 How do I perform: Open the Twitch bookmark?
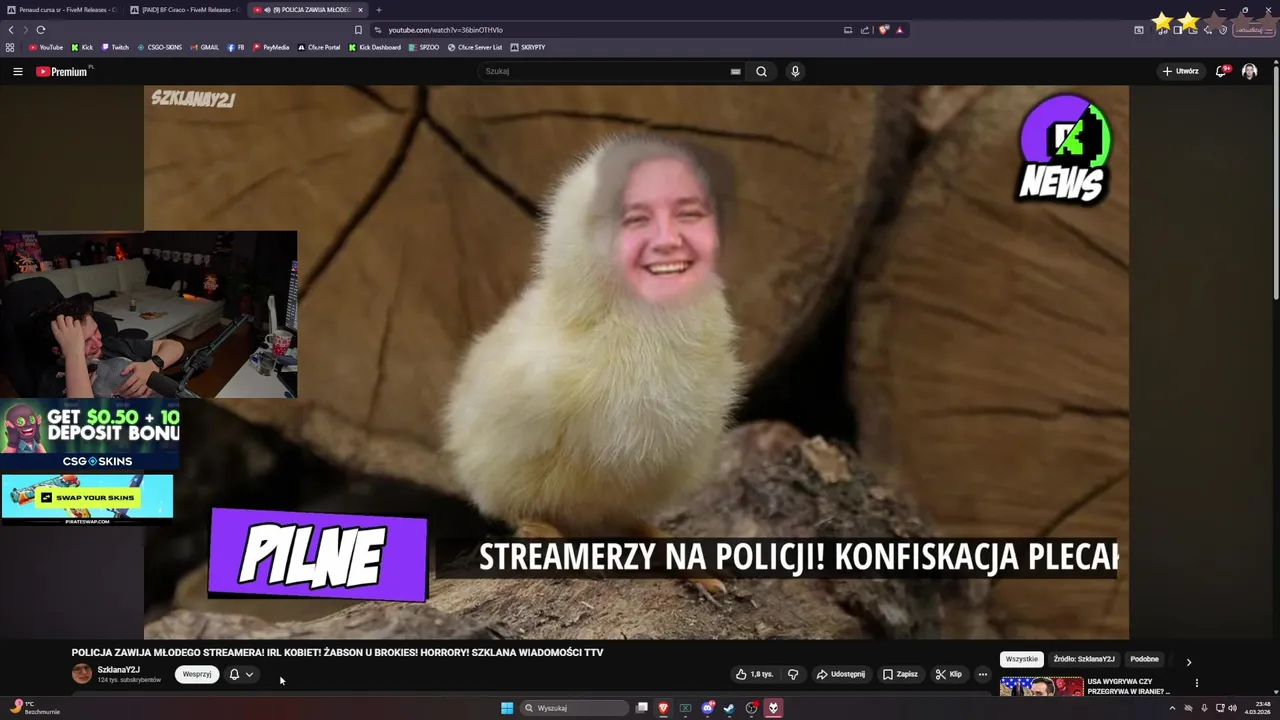115,47
